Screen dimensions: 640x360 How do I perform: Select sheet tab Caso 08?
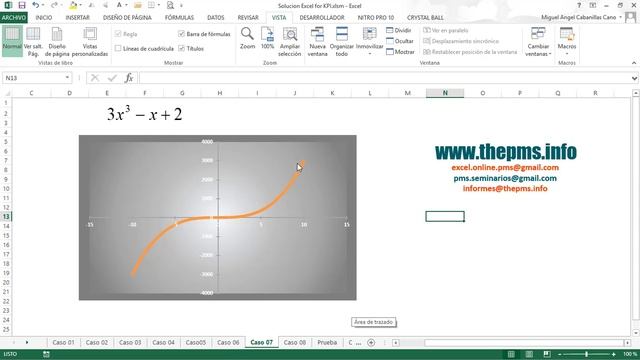(295, 342)
